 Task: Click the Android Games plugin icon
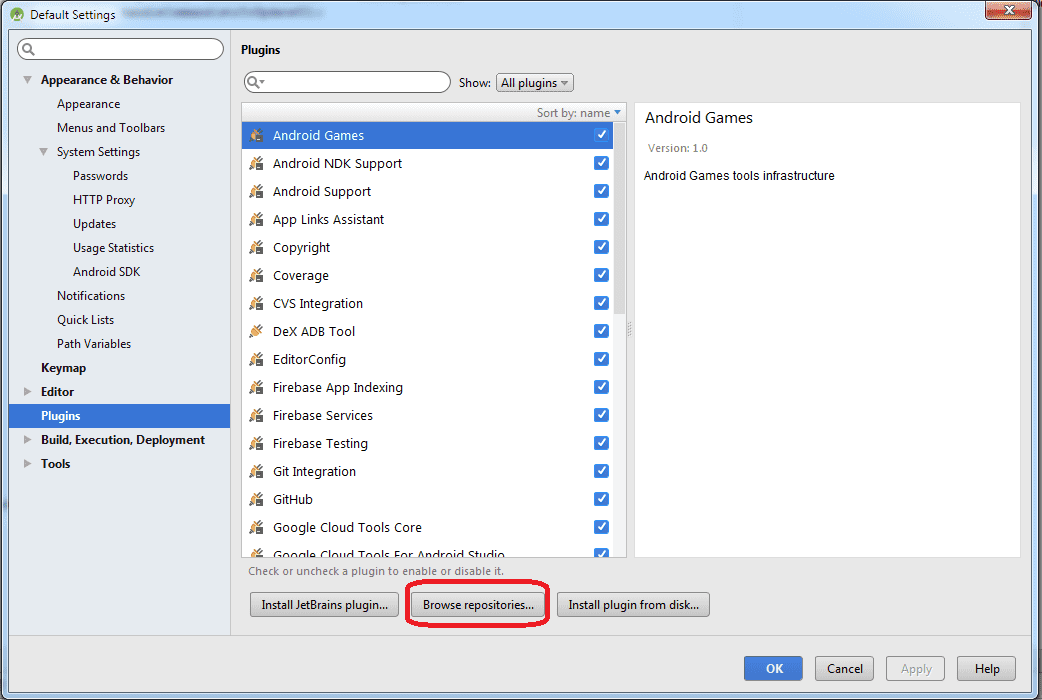click(x=257, y=135)
